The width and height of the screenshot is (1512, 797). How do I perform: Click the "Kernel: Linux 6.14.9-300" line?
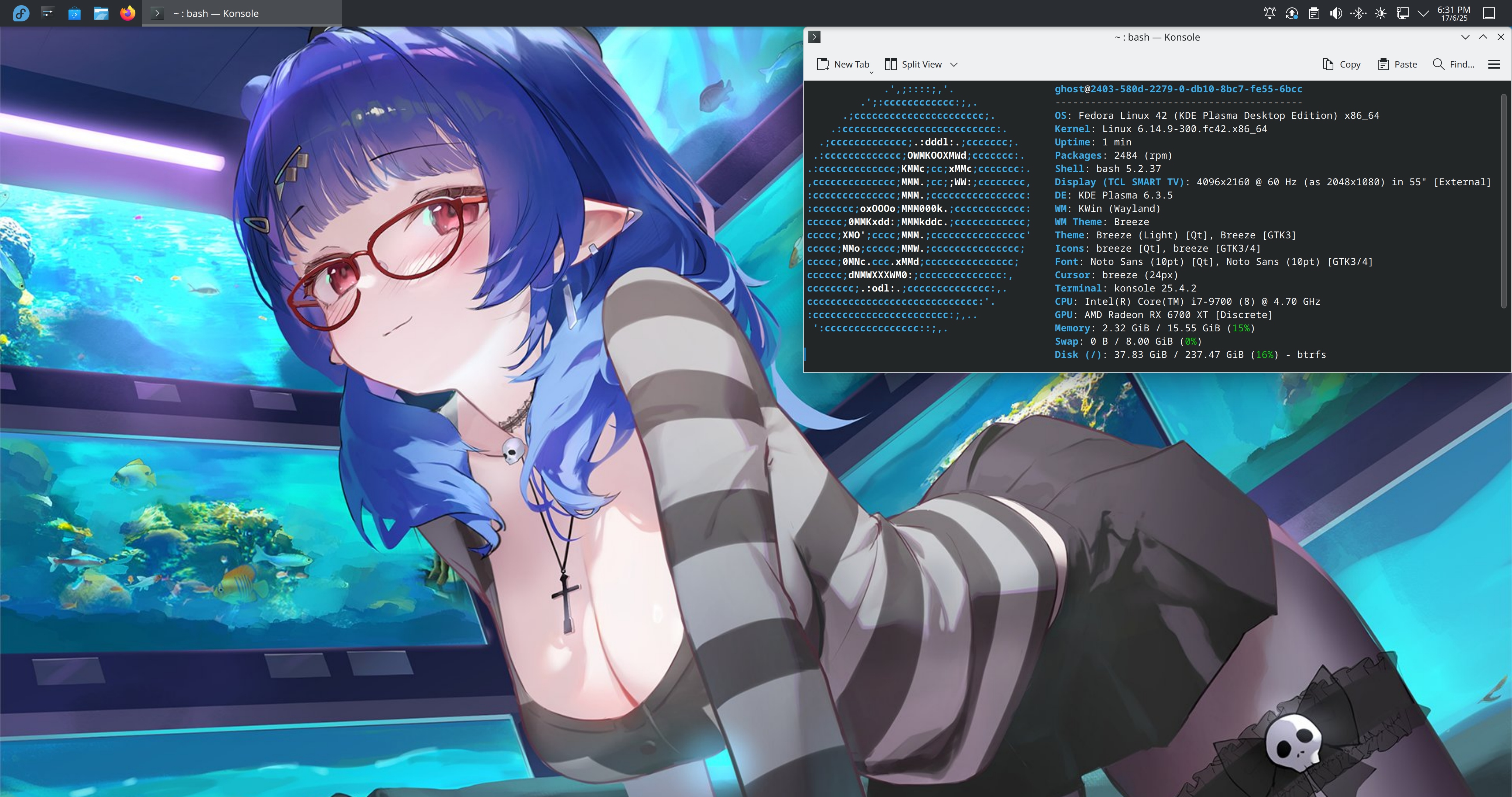(x=1161, y=129)
